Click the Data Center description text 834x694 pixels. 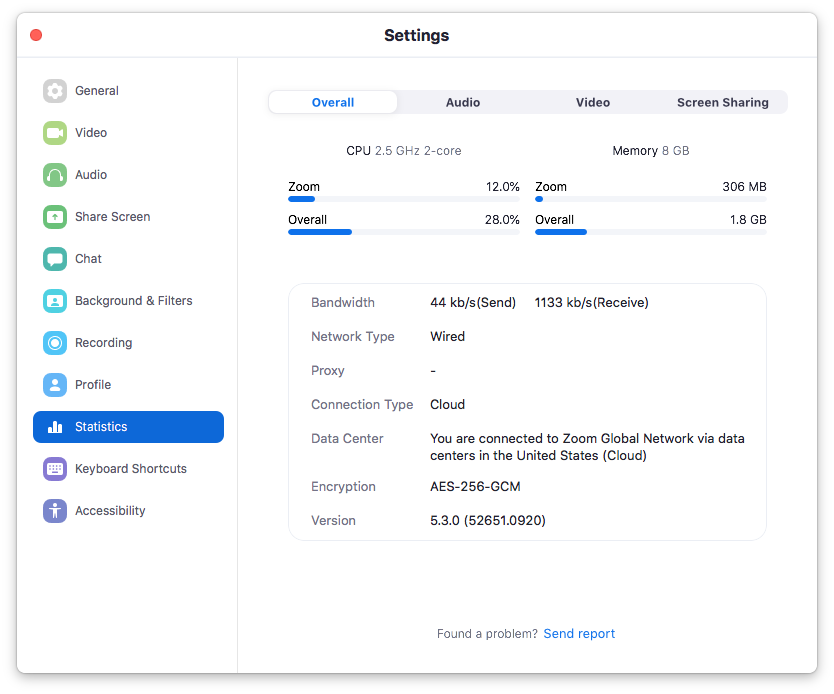pos(587,447)
